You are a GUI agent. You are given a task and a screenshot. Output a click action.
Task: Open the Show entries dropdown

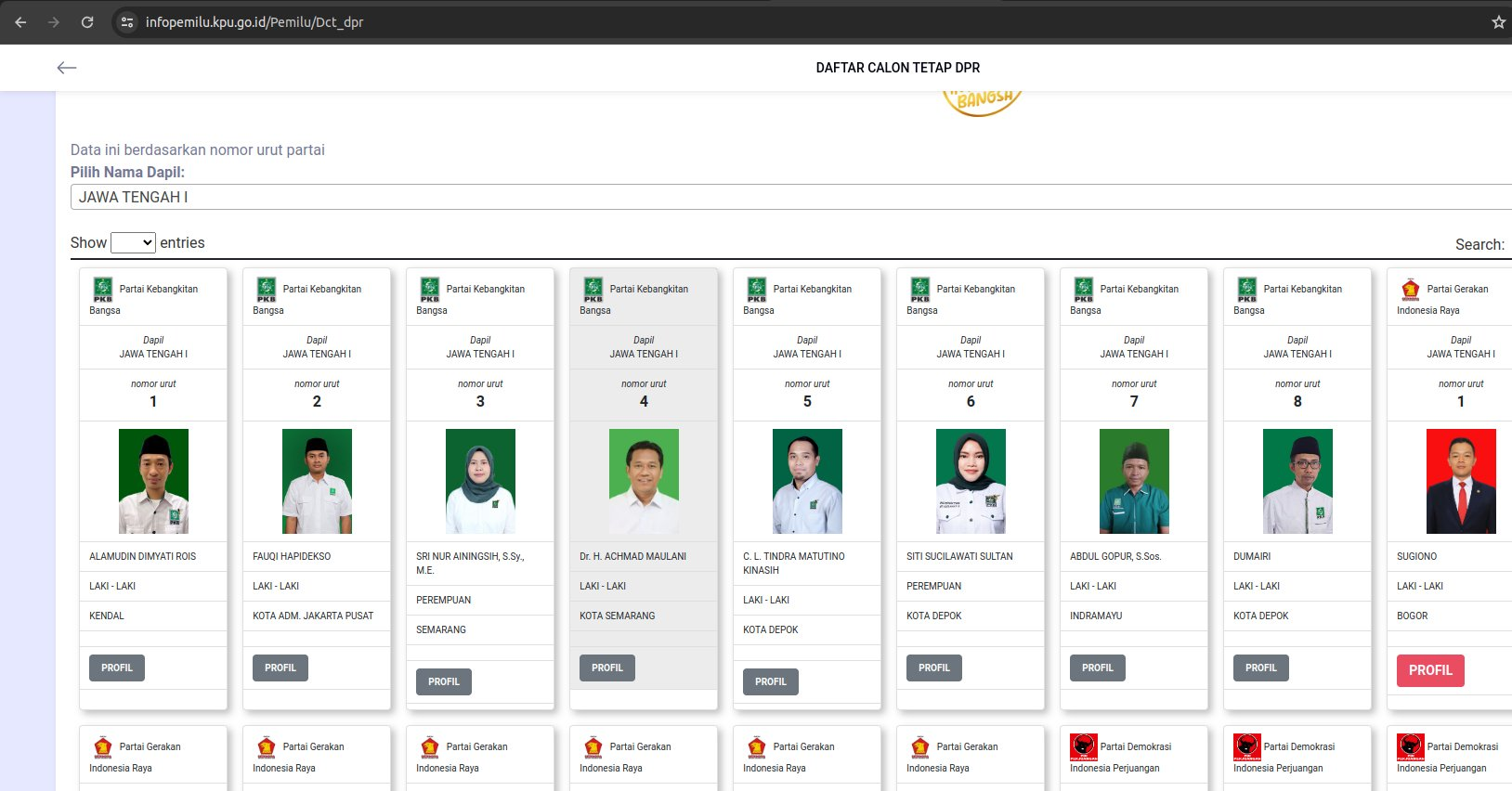point(133,243)
